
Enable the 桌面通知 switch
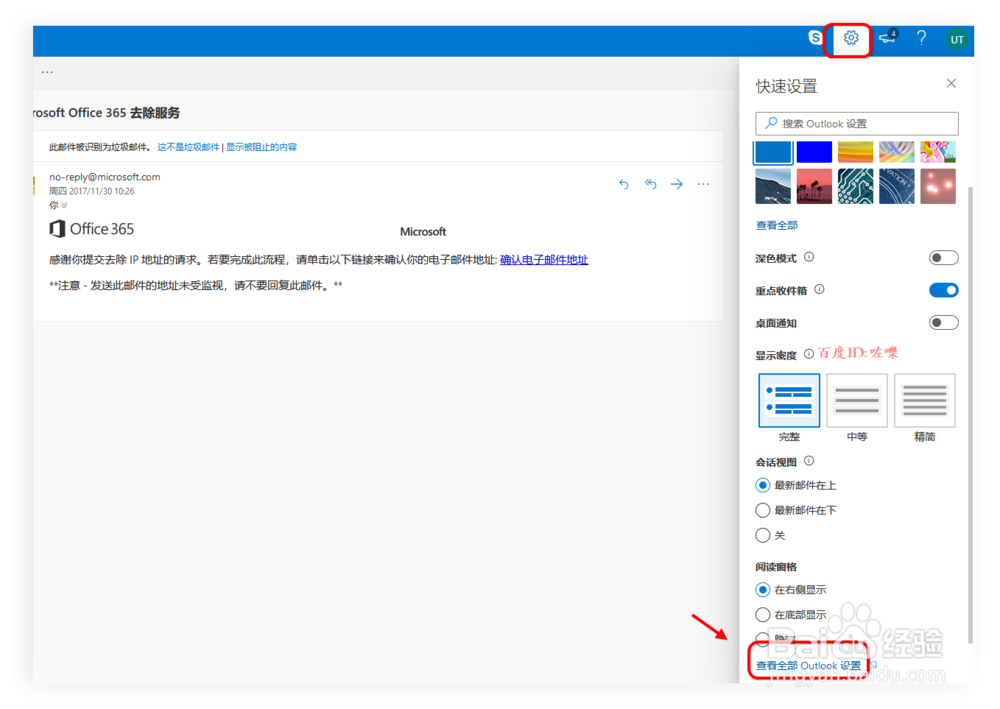[x=944, y=323]
